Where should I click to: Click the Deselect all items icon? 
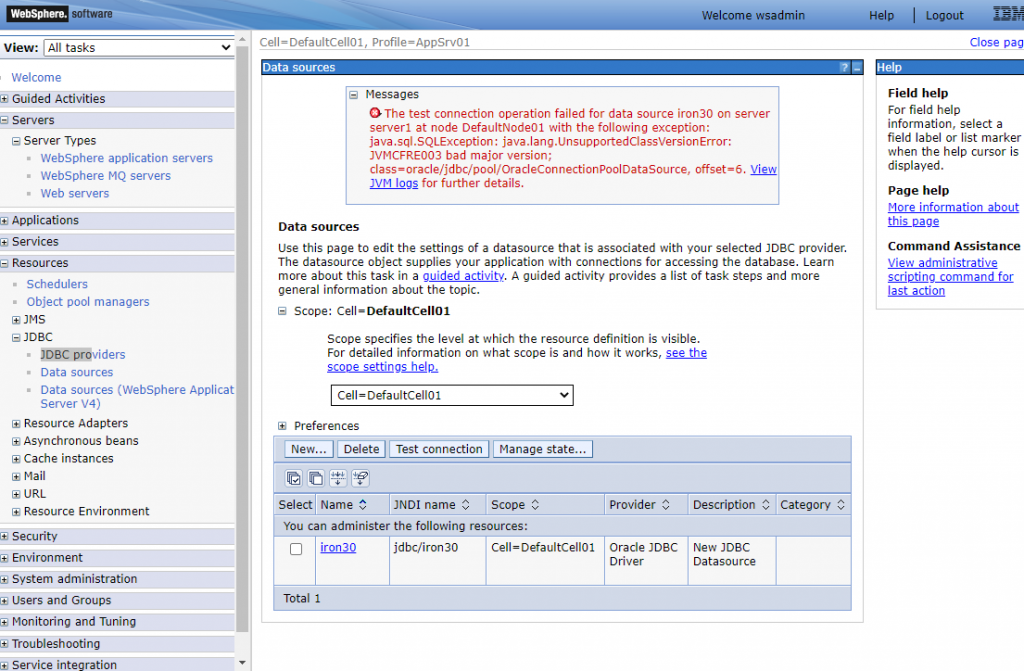point(316,478)
